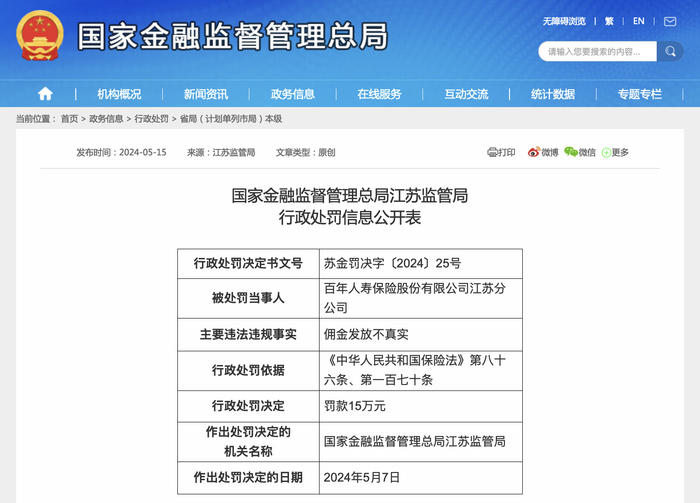The image size is (700, 503).
Task: Click 省局（计划单列市局）本级 breadcrumb
Action: 231,119
